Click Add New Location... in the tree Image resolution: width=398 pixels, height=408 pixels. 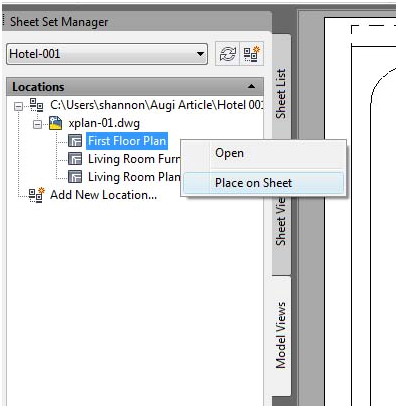tap(103, 195)
